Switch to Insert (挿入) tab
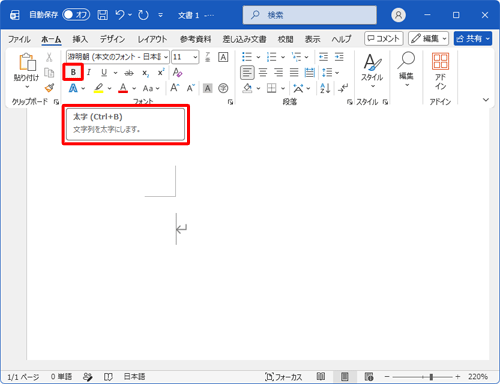The image size is (500, 384). tap(80, 39)
